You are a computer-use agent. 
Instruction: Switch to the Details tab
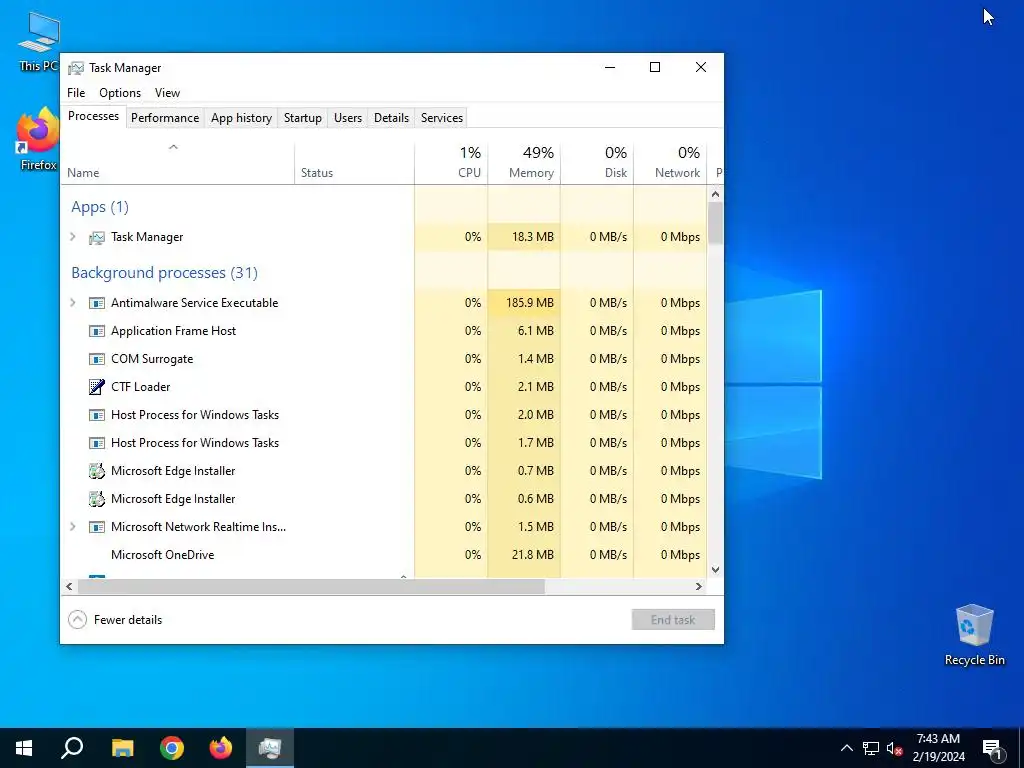(391, 118)
